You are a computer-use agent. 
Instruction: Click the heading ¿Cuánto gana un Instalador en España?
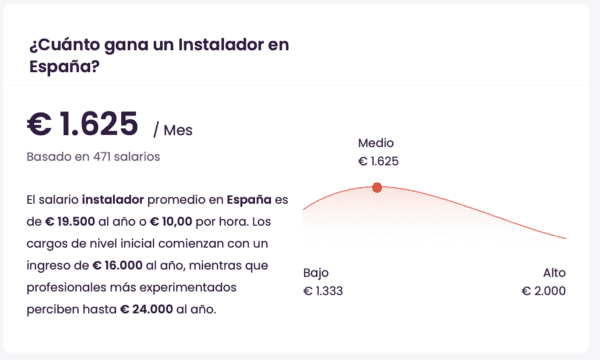click(x=159, y=55)
